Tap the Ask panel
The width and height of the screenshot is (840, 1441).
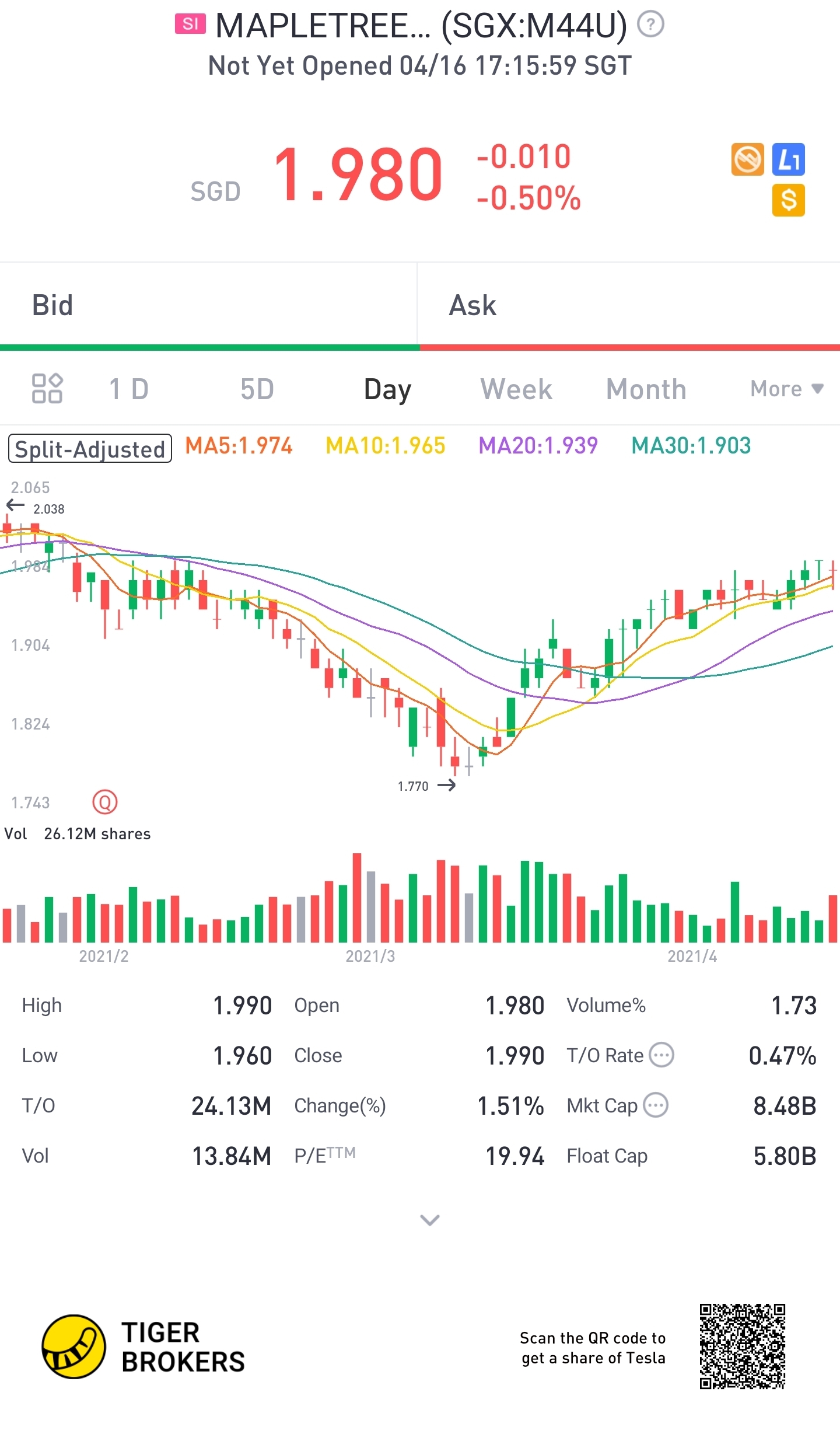pyautogui.click(x=629, y=305)
